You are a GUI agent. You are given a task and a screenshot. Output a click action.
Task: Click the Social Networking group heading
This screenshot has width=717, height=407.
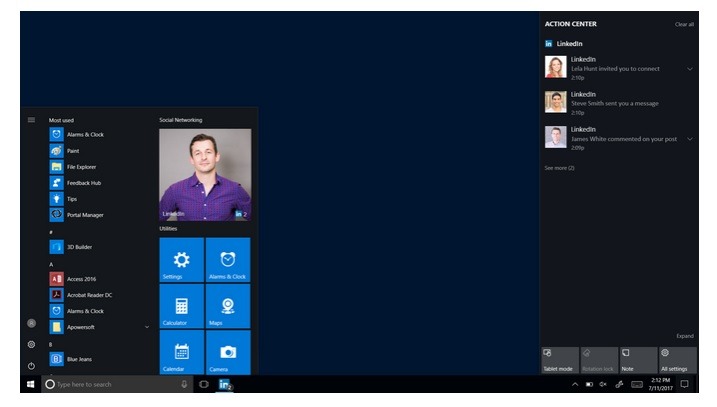pyautogui.click(x=181, y=120)
